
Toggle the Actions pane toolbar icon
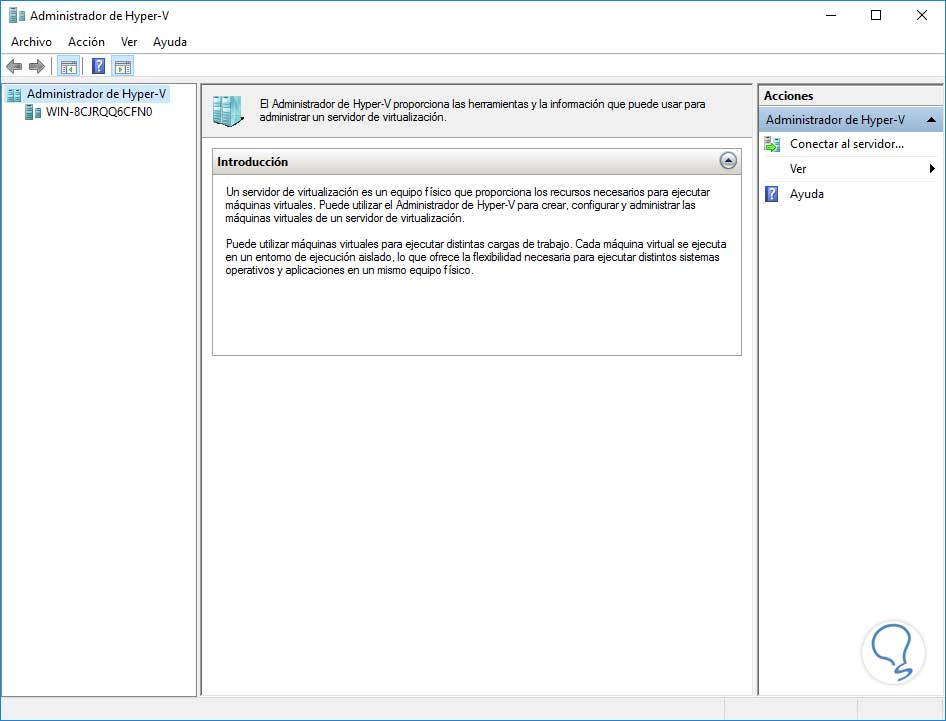click(x=122, y=66)
